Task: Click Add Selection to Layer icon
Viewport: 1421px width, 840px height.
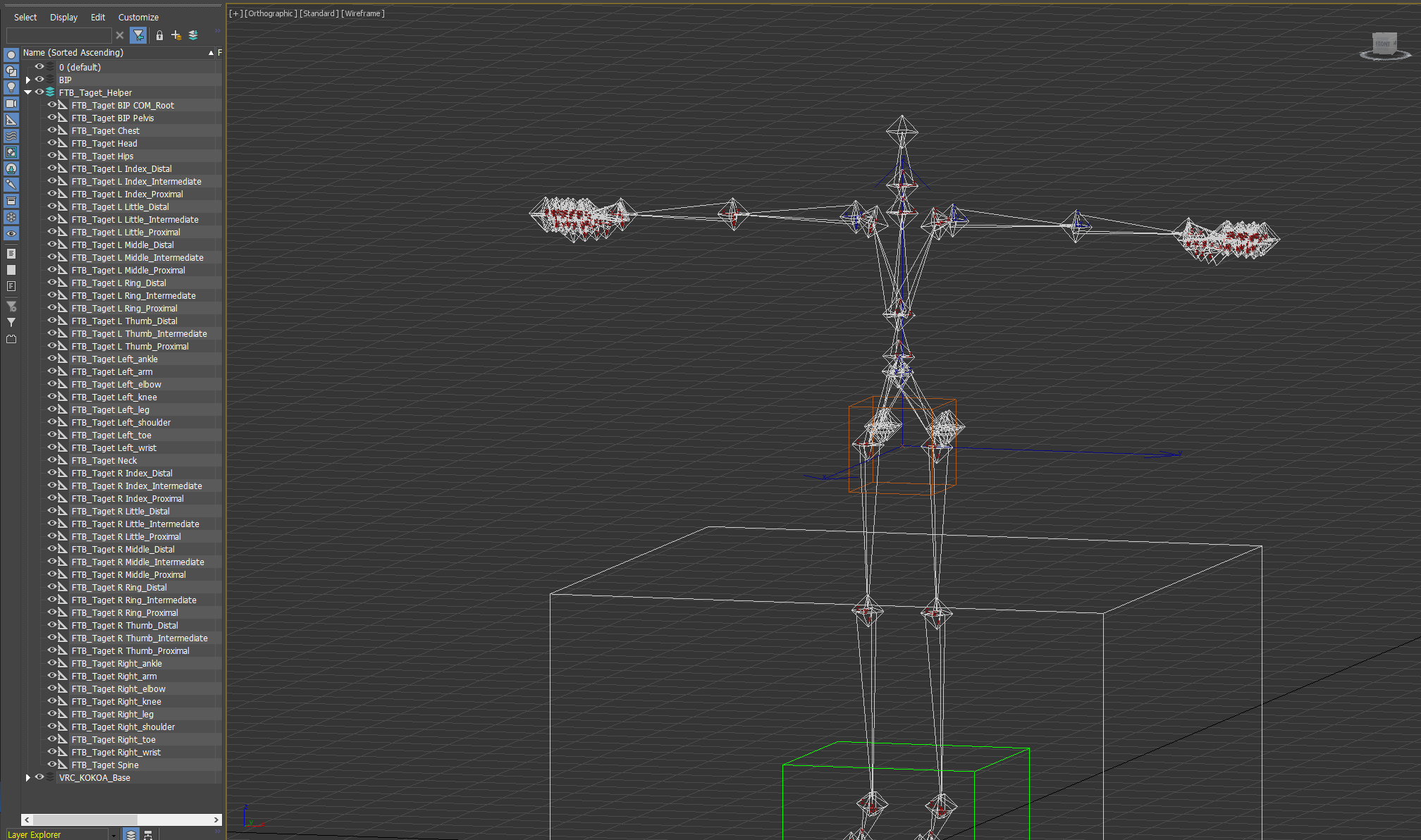Action: (193, 35)
